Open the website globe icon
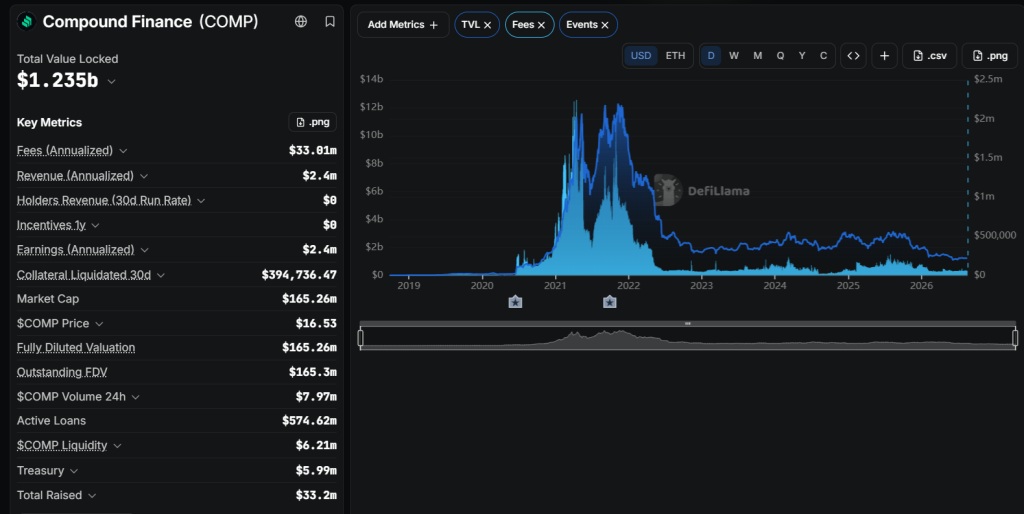The height and width of the screenshot is (514, 1024). click(x=301, y=22)
